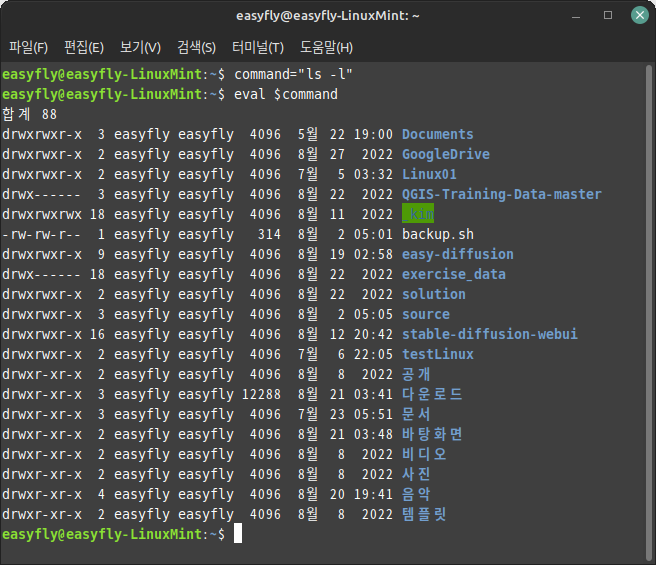Image resolution: width=656 pixels, height=565 pixels.
Task: Click the 합계 88 total line
Action: (x=29, y=114)
